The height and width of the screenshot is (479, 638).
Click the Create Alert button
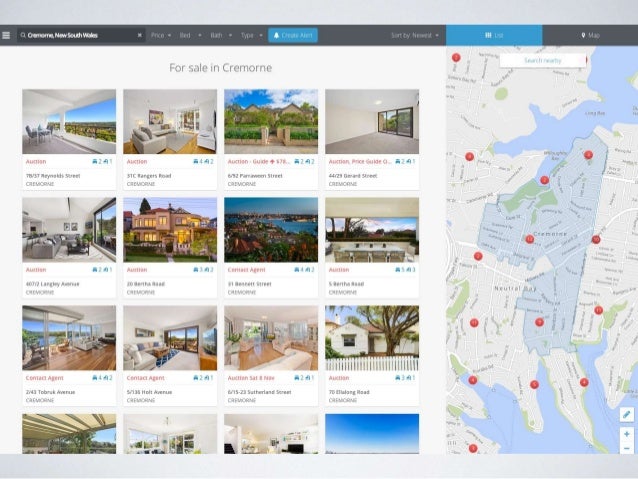[293, 35]
